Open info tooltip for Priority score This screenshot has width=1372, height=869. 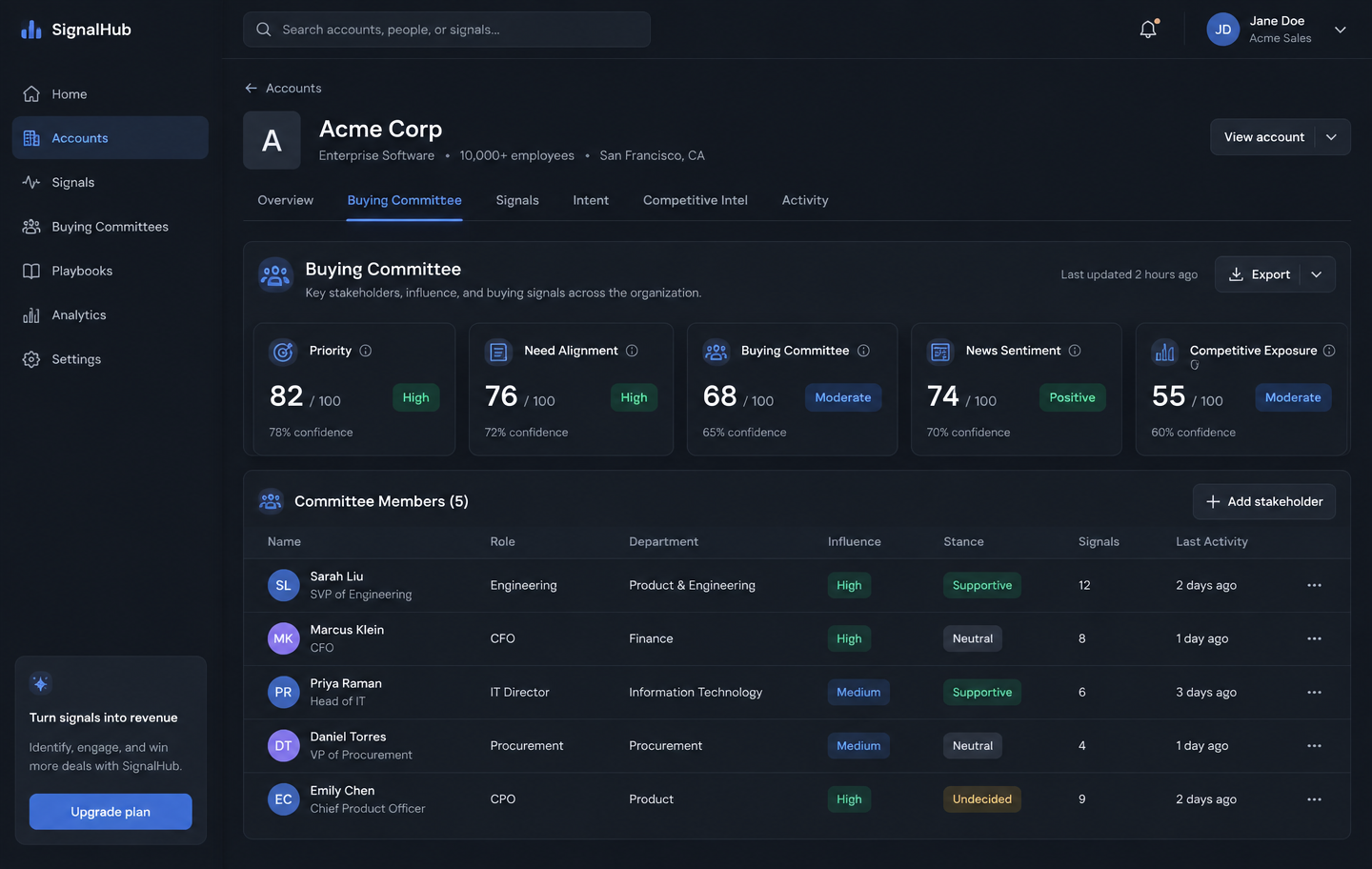tap(366, 351)
